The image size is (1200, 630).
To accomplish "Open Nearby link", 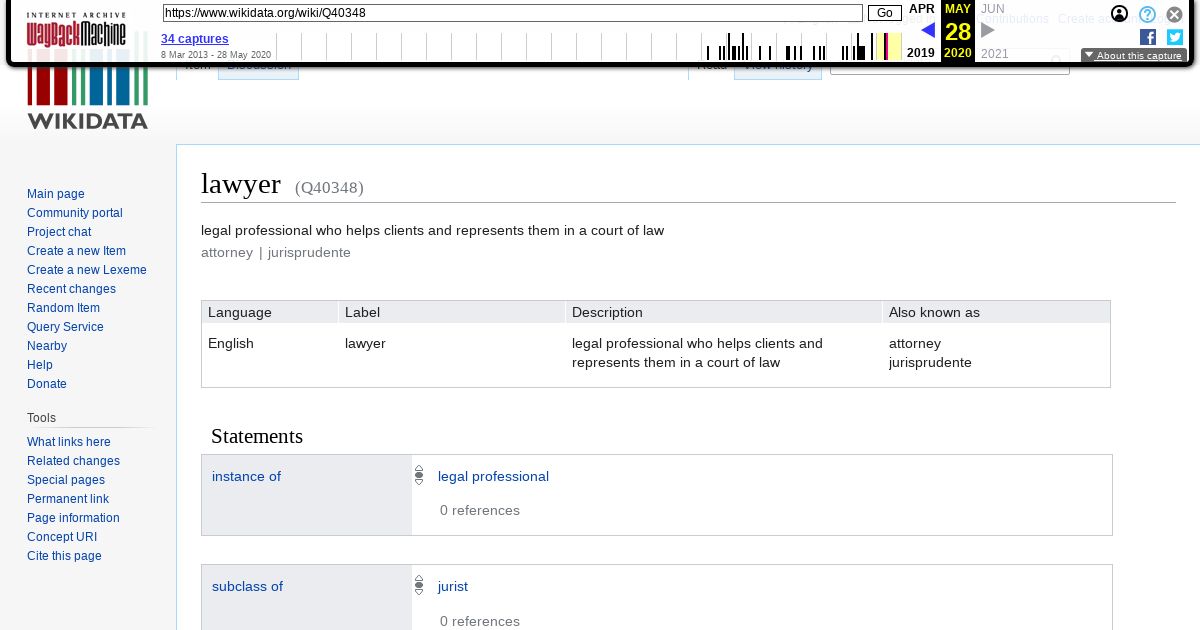I will click(47, 346).
